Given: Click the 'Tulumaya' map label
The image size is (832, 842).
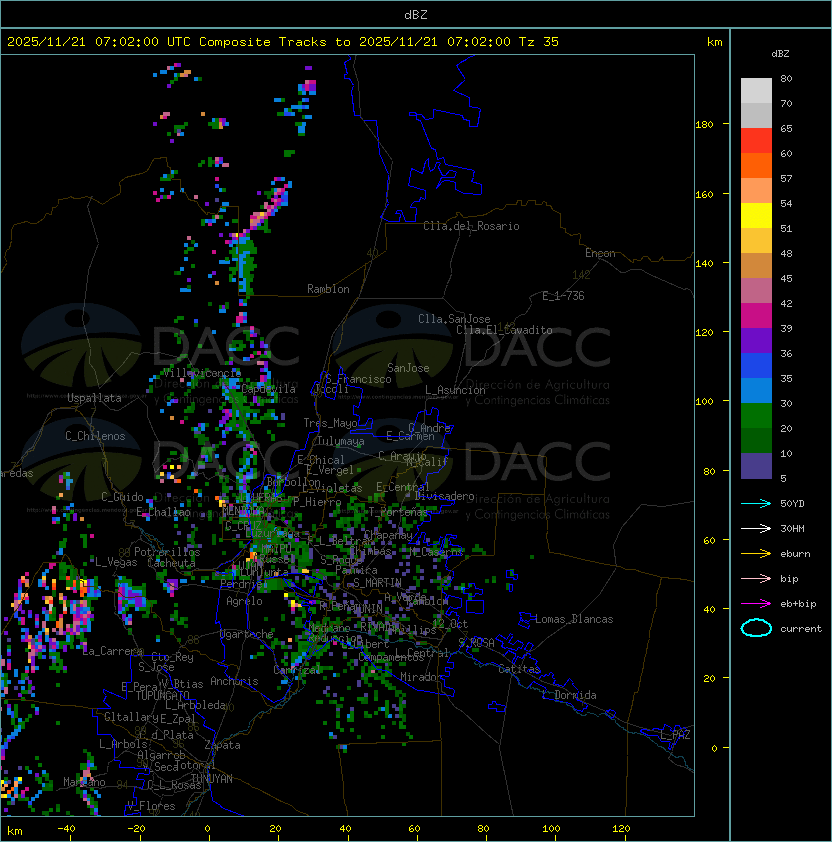Looking at the screenshot, I should (341, 441).
